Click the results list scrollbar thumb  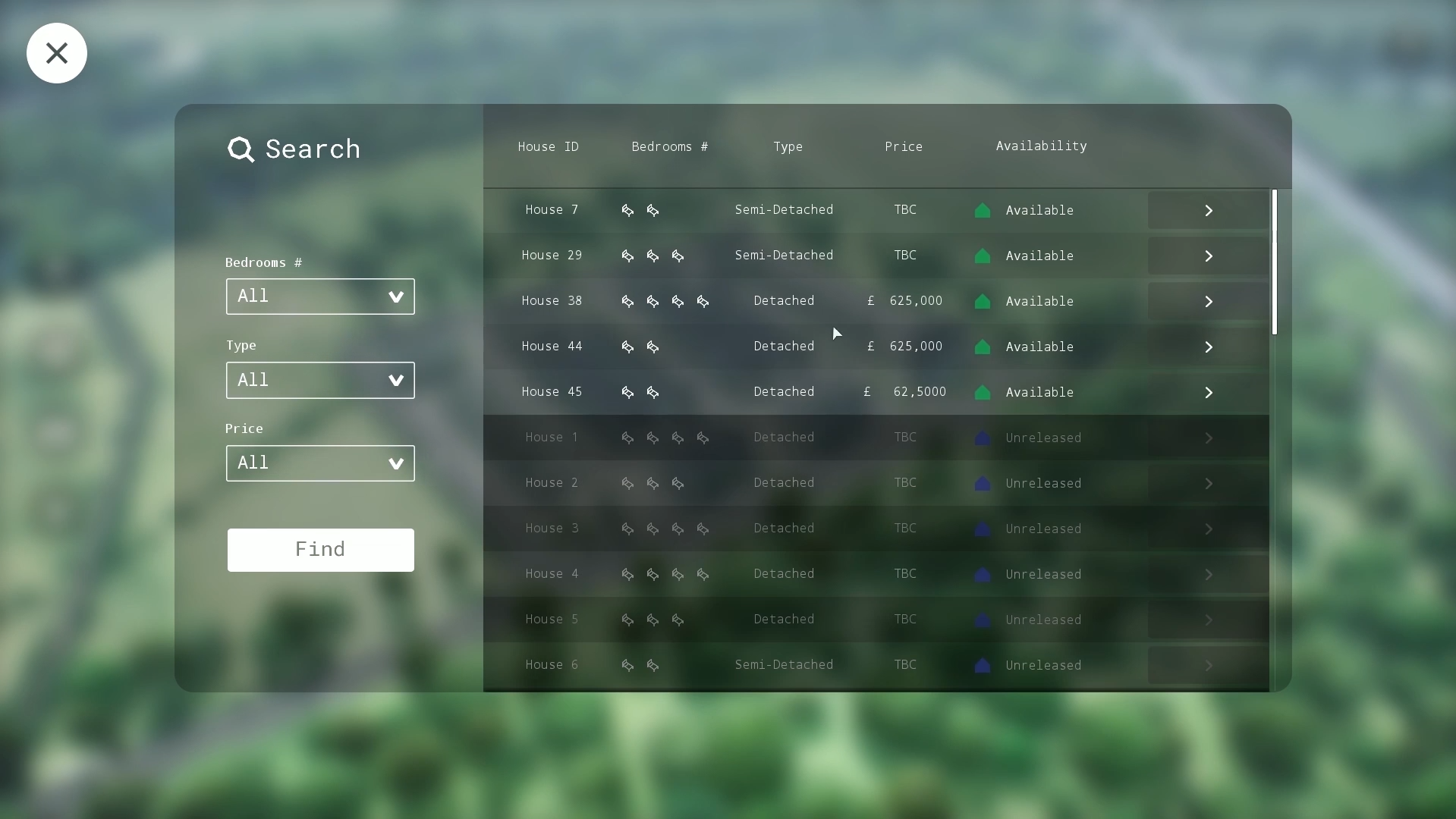click(x=1275, y=262)
